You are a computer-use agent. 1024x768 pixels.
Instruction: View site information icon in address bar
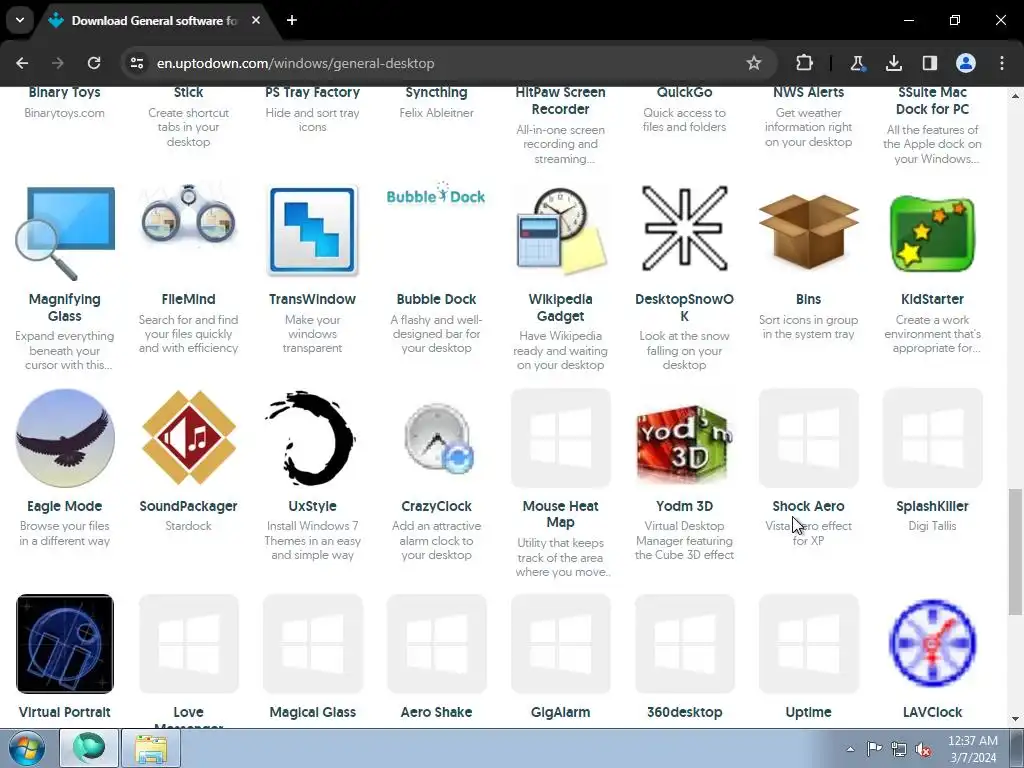point(136,63)
